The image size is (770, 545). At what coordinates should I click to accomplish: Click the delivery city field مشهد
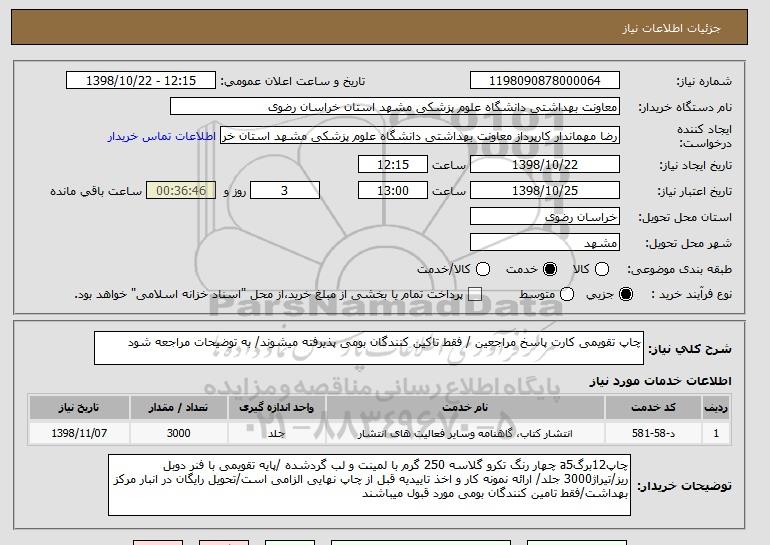545,243
